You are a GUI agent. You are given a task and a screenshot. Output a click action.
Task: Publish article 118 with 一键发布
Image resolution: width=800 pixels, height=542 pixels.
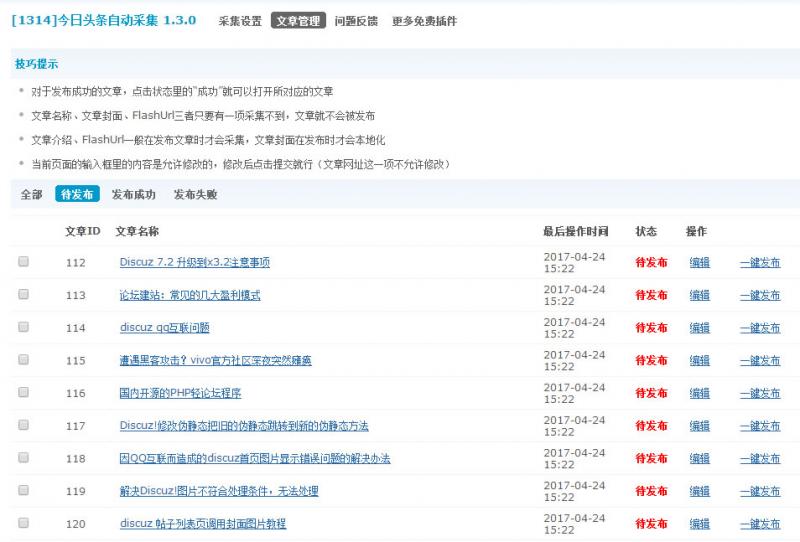coord(759,458)
